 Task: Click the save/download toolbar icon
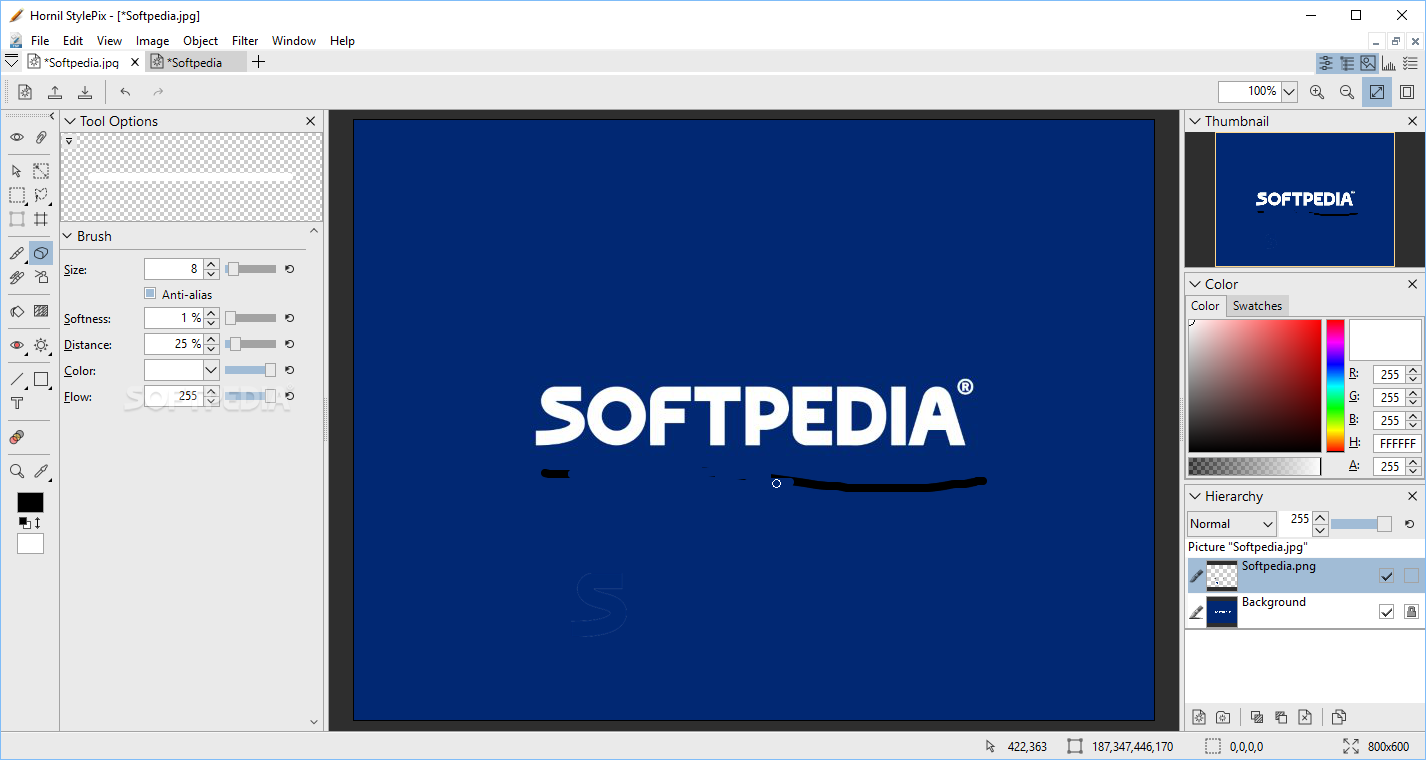coord(85,92)
